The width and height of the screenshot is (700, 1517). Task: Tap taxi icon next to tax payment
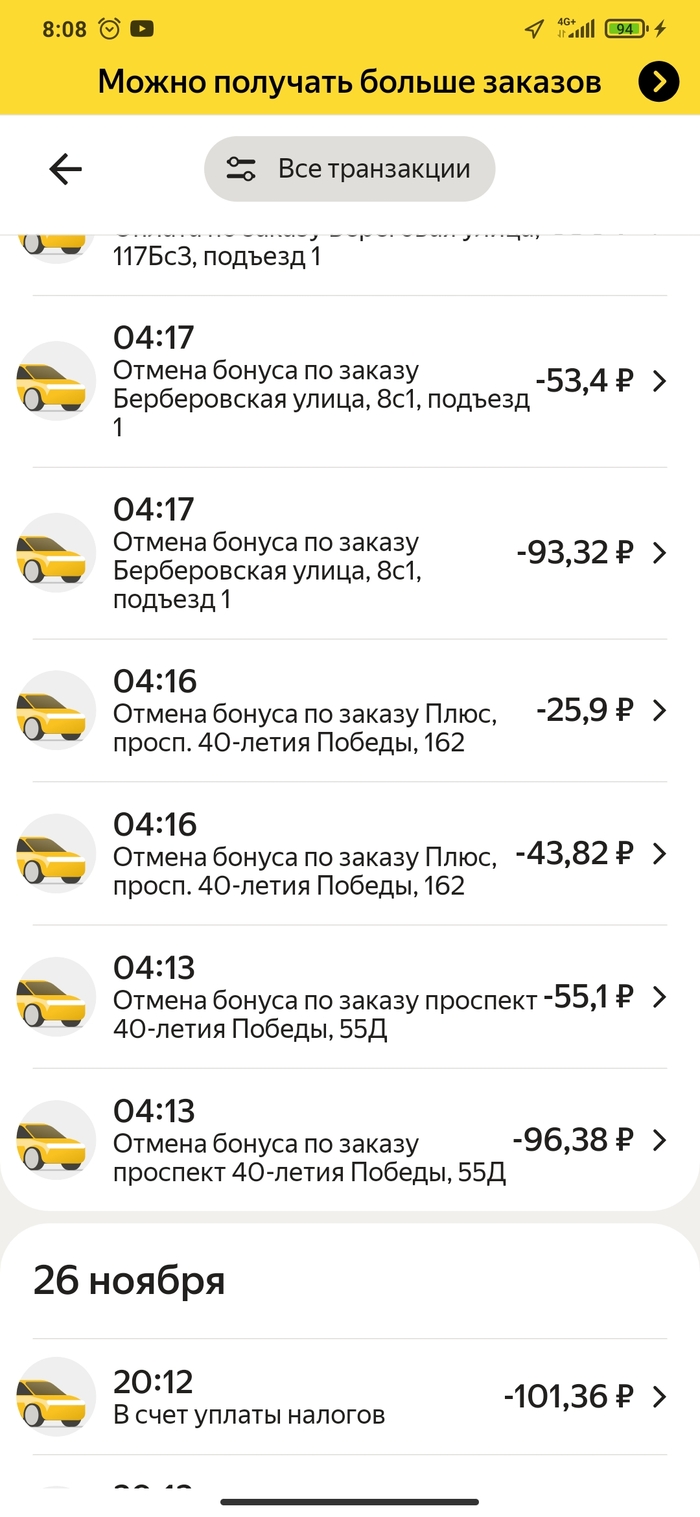(56, 1397)
